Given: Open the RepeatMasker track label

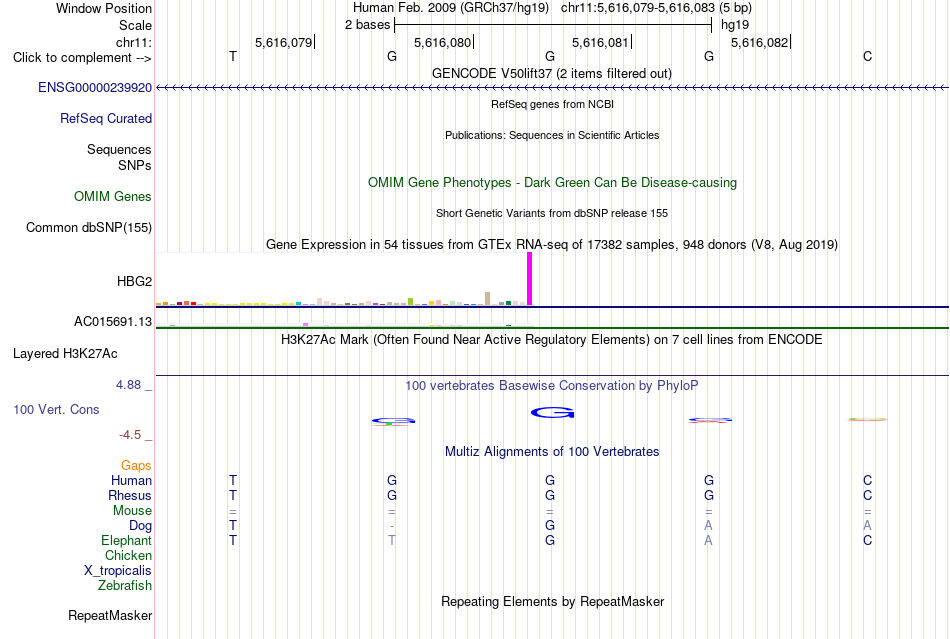Looking at the screenshot, I should (110, 615).
